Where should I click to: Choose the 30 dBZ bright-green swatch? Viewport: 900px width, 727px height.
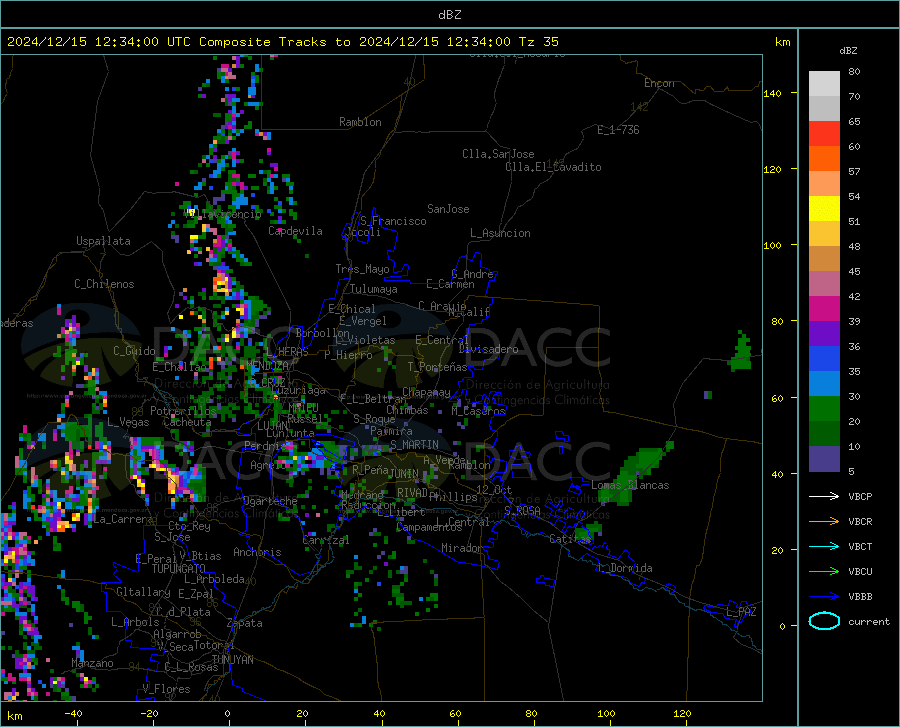(824, 408)
